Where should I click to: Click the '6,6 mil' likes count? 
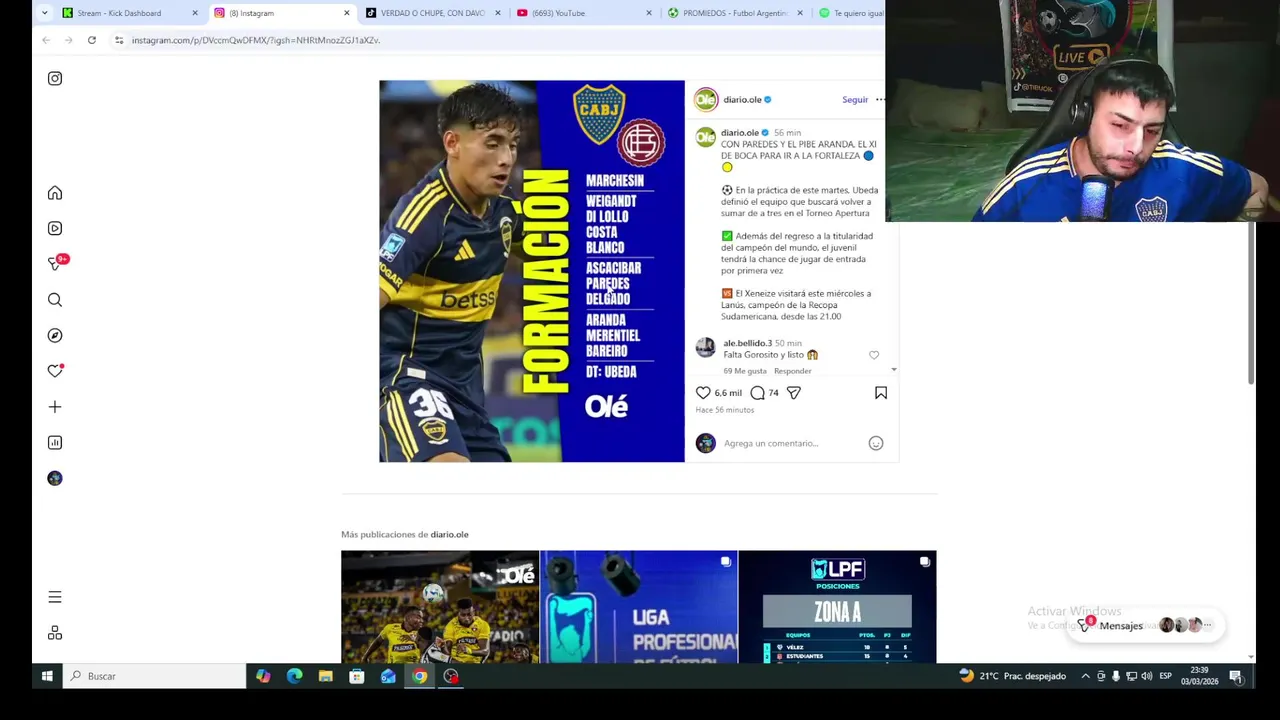[728, 393]
